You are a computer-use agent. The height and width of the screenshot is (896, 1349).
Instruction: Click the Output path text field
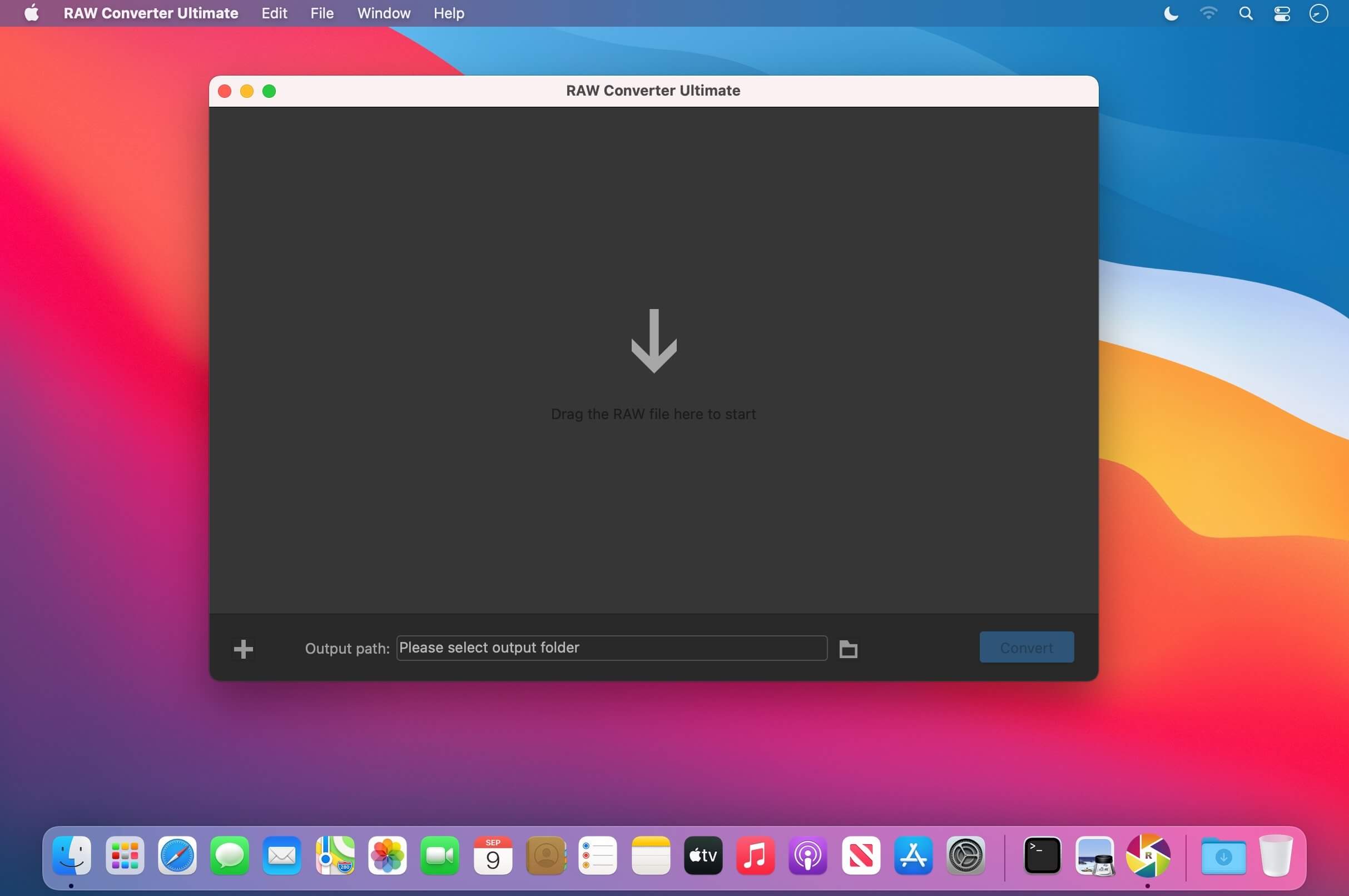click(x=612, y=648)
